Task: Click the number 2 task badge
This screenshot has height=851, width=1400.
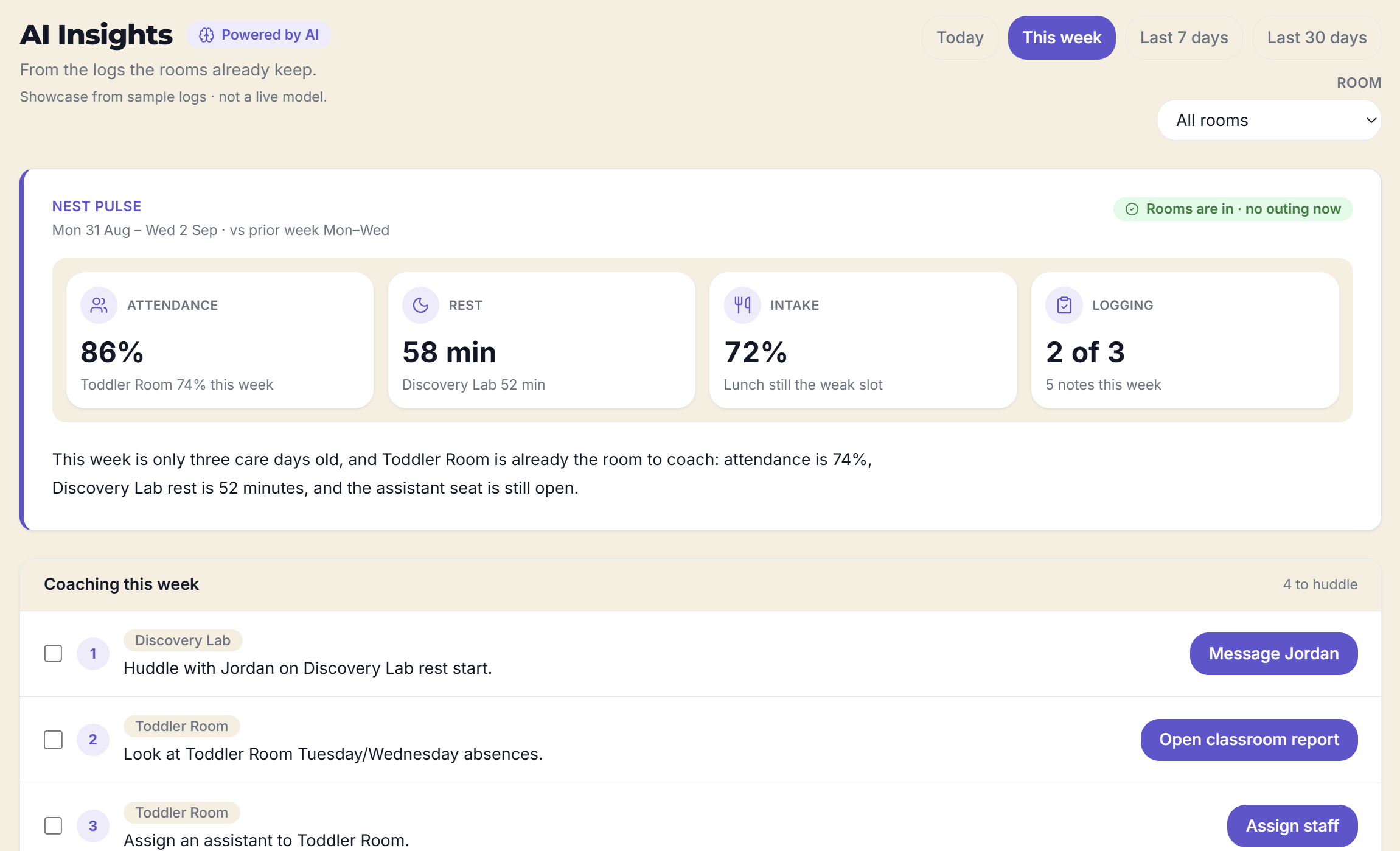Action: click(93, 740)
